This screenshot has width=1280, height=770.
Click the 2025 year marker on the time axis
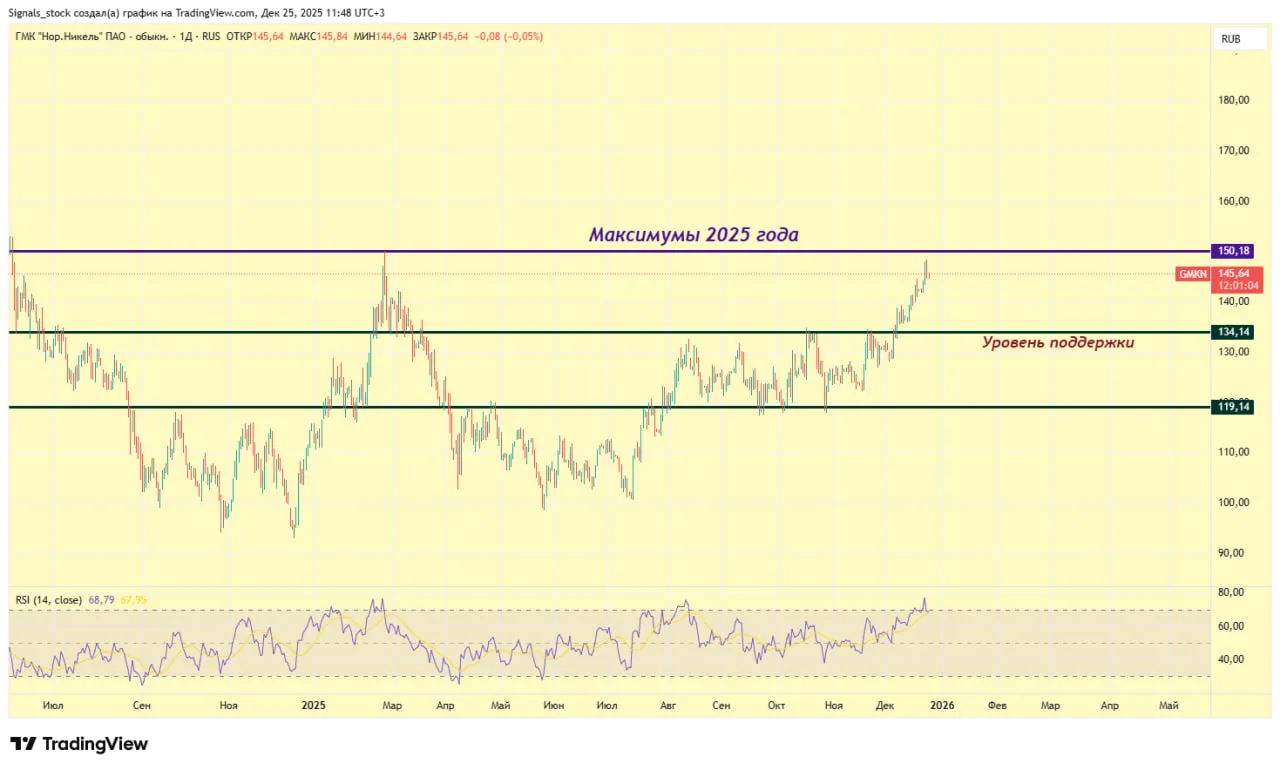pyautogui.click(x=314, y=705)
